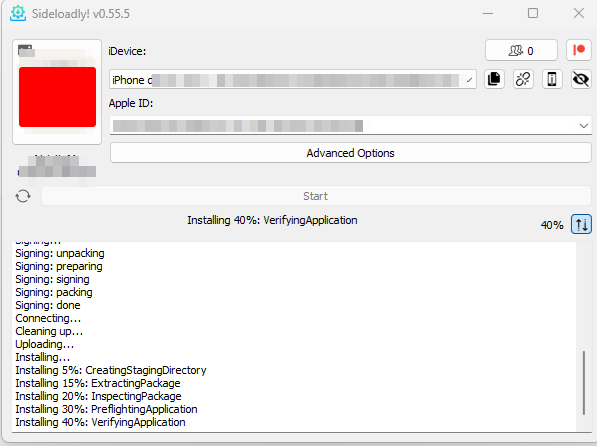Image resolution: width=597 pixels, height=446 pixels.
Task: Click the Sideloadly gear logo in title bar
Action: point(18,13)
